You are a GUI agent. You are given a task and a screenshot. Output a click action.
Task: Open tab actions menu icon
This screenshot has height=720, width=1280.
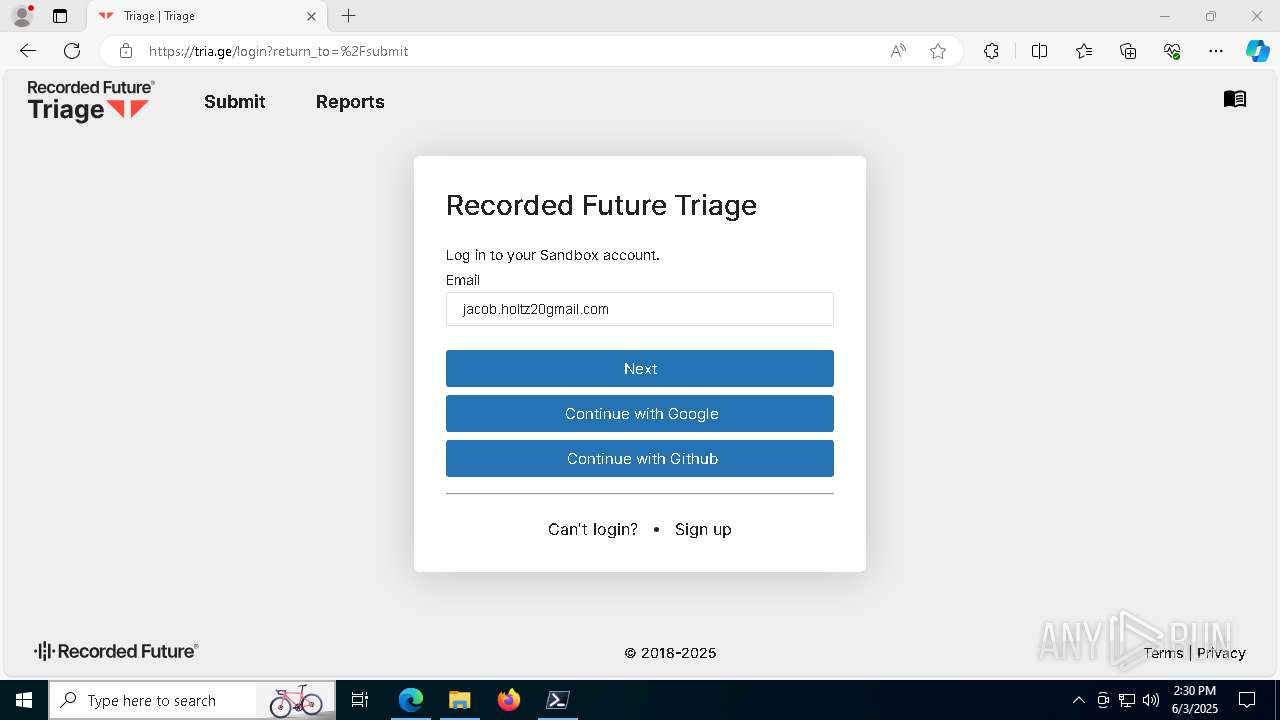coord(60,16)
